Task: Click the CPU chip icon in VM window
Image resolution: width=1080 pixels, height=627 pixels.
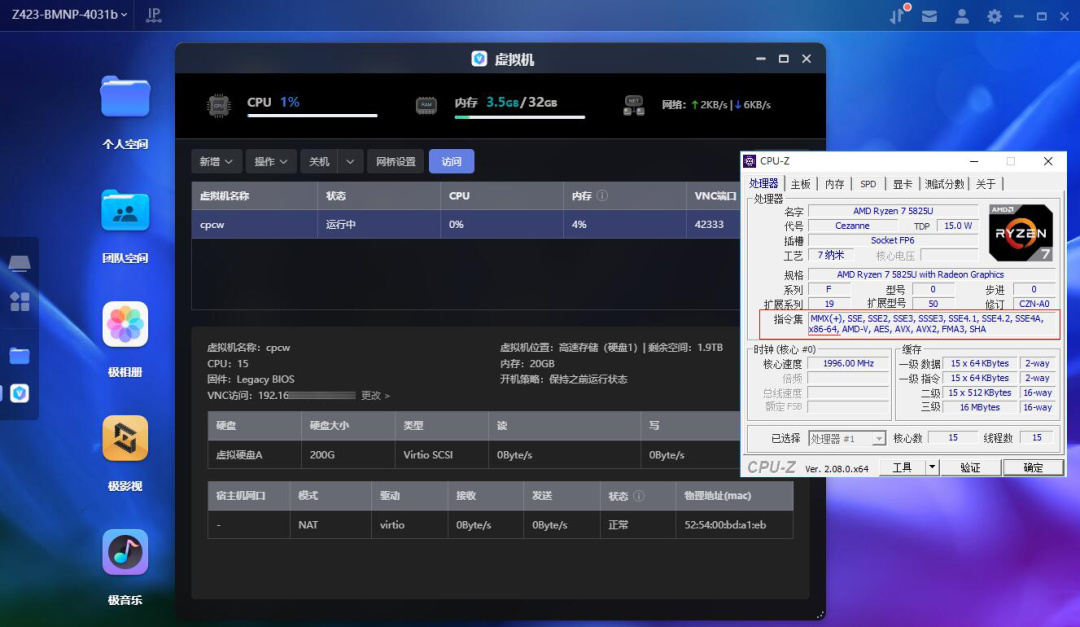Action: click(218, 105)
